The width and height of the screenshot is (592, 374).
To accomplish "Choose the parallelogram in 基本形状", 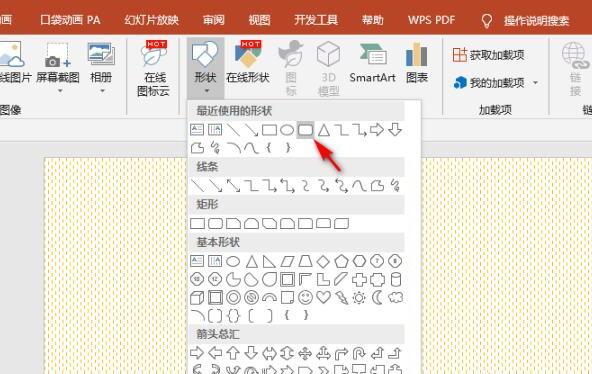I will (287, 261).
